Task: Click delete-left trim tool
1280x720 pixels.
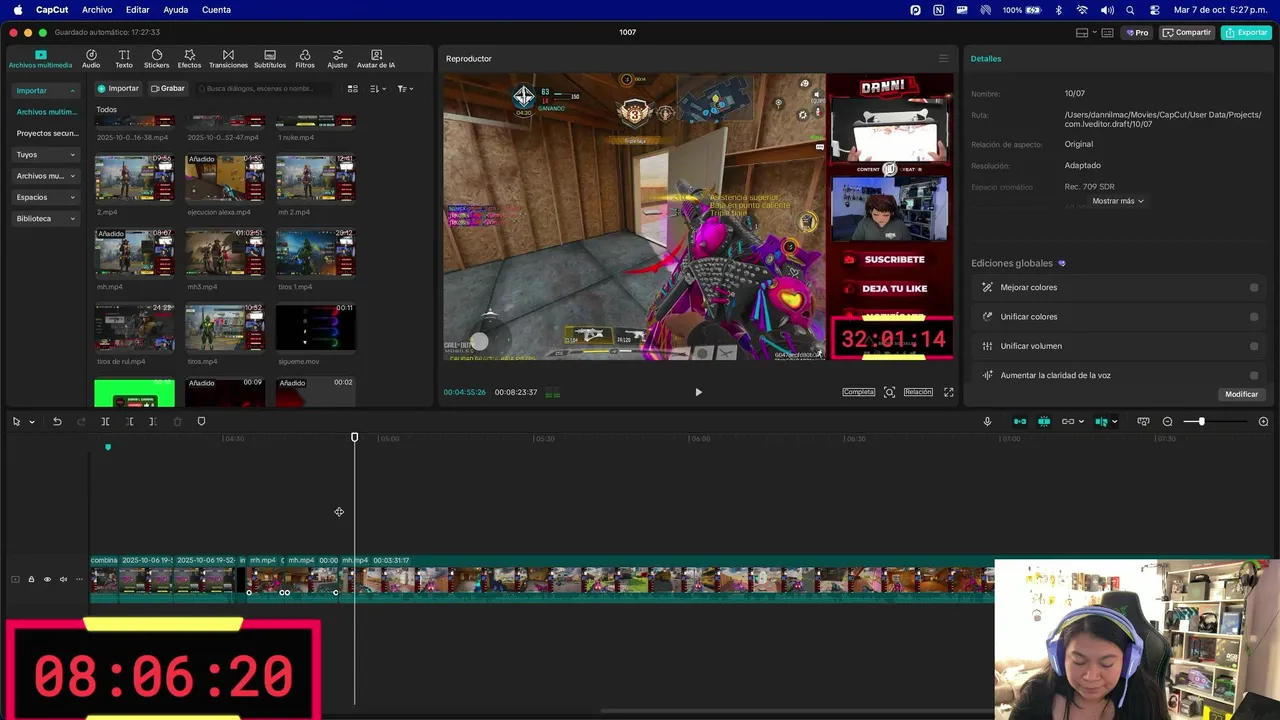Action: coord(129,421)
